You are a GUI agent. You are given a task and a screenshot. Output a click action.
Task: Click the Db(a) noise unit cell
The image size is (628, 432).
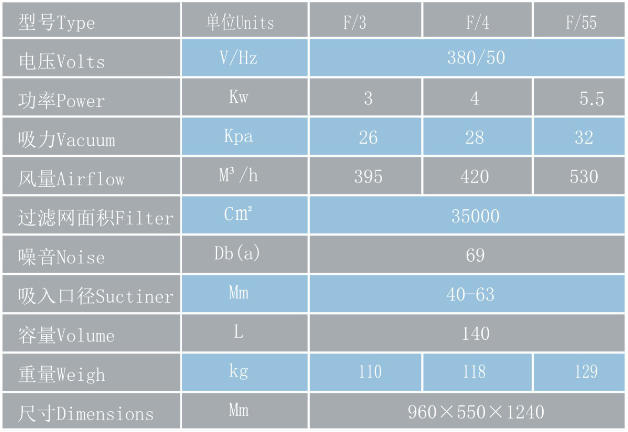(x=239, y=254)
